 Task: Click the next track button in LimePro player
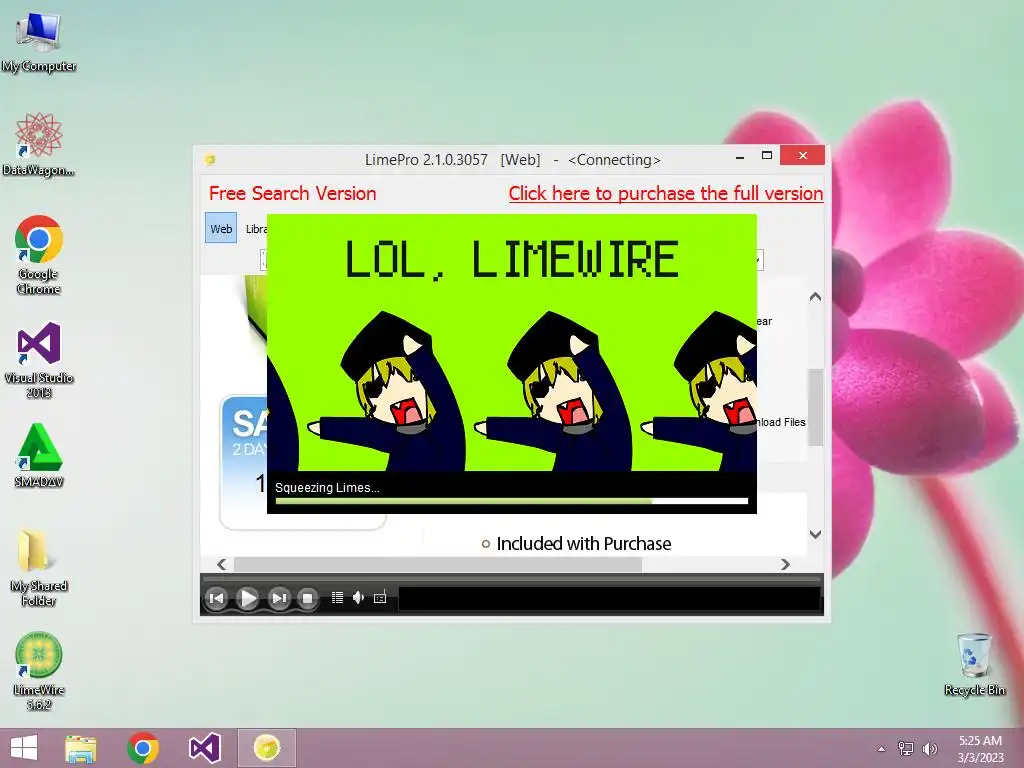click(x=279, y=598)
